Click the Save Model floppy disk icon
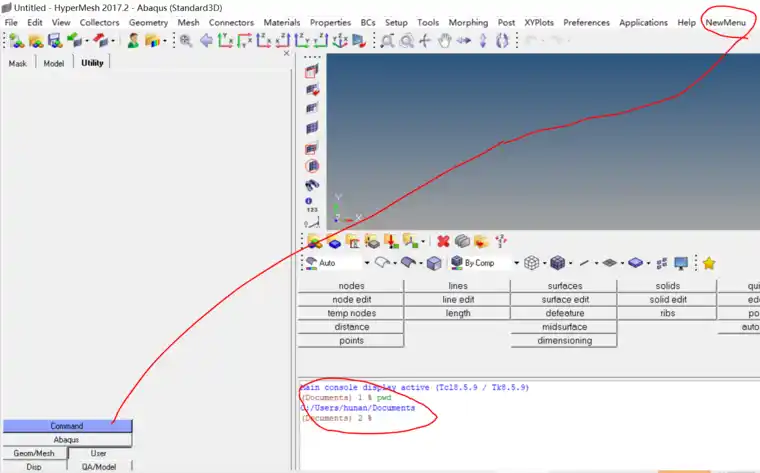The image size is (760, 473). pyautogui.click(x=55, y=41)
